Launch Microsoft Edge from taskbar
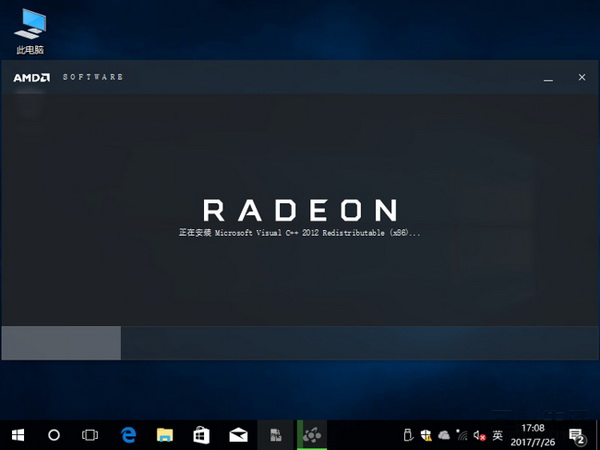This screenshot has width=600, height=450. 128,435
